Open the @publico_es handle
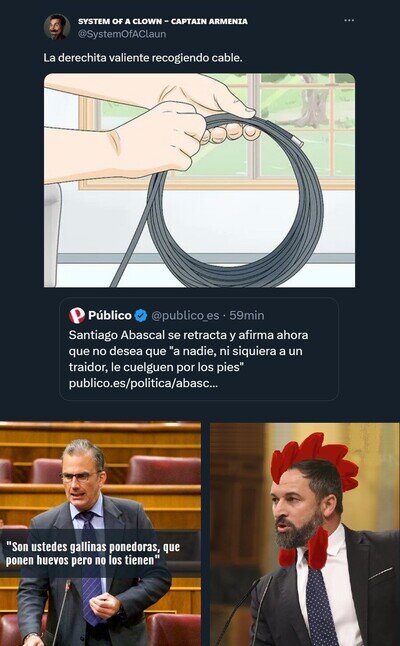Viewport: 400px width, 646px height. 185,316
